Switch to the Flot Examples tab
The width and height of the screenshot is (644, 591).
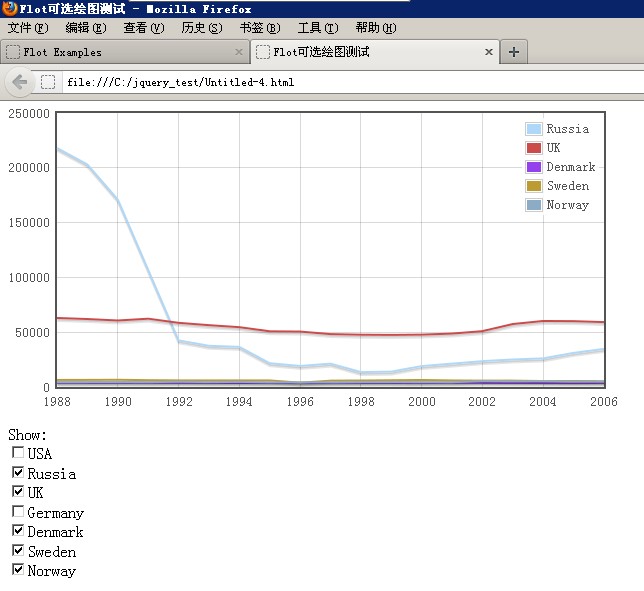[x=120, y=52]
